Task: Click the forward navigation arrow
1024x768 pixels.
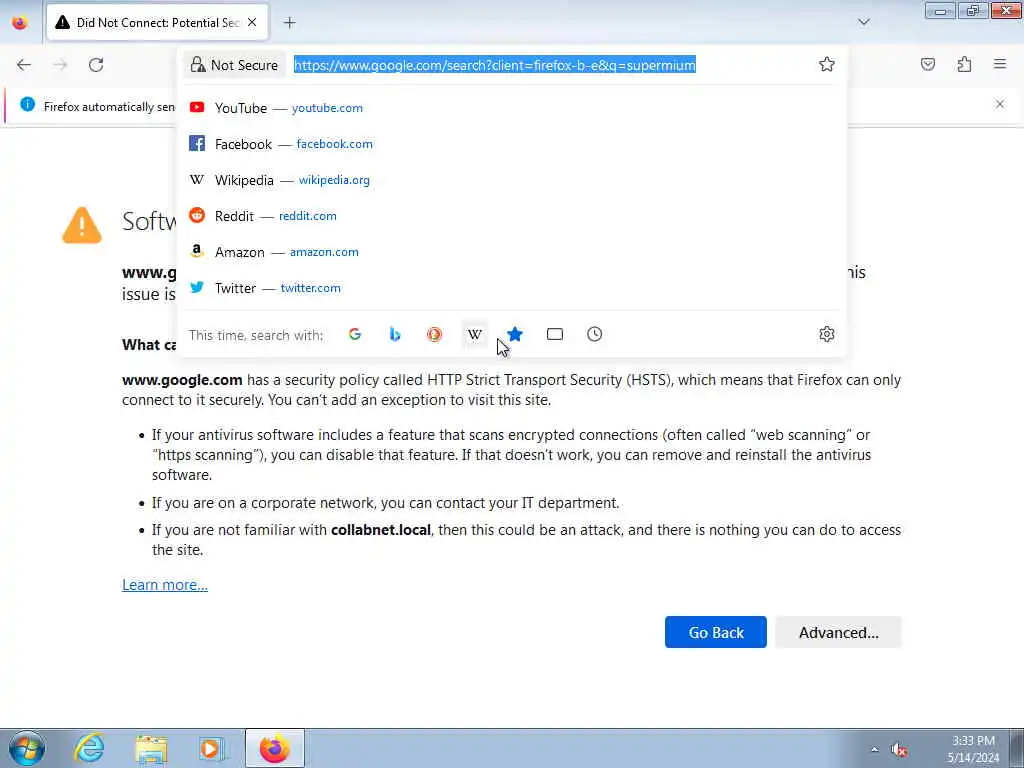Action: pos(60,65)
